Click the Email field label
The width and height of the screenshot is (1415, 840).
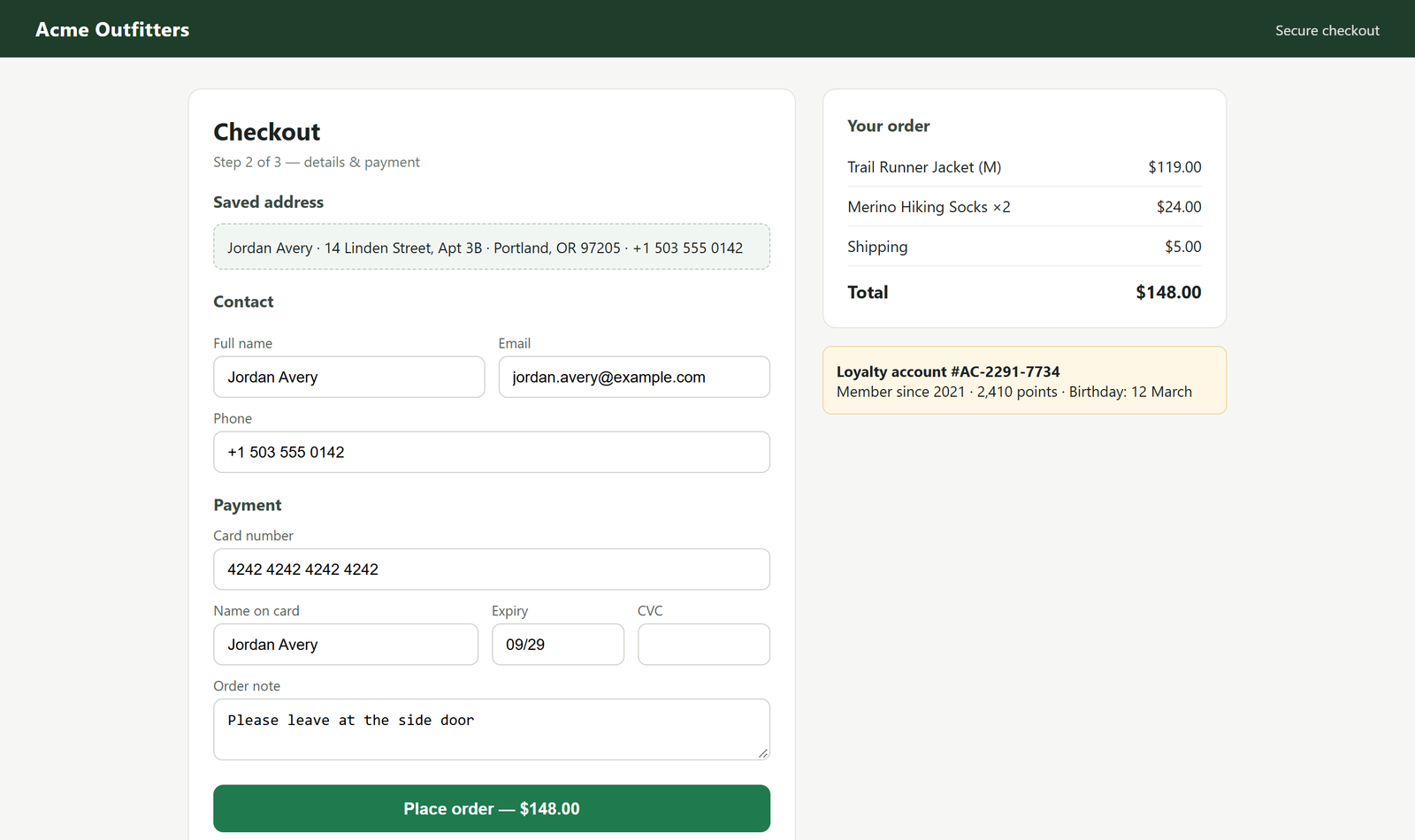click(514, 343)
